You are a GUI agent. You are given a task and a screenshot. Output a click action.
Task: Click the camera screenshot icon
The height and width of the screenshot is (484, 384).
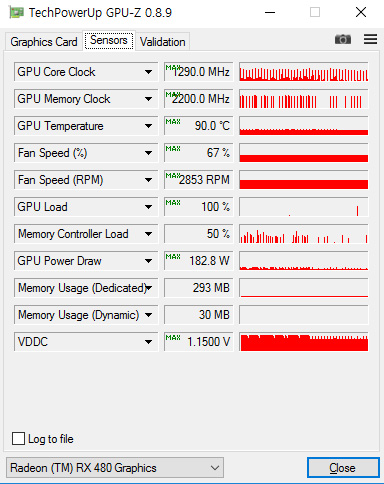(x=343, y=39)
